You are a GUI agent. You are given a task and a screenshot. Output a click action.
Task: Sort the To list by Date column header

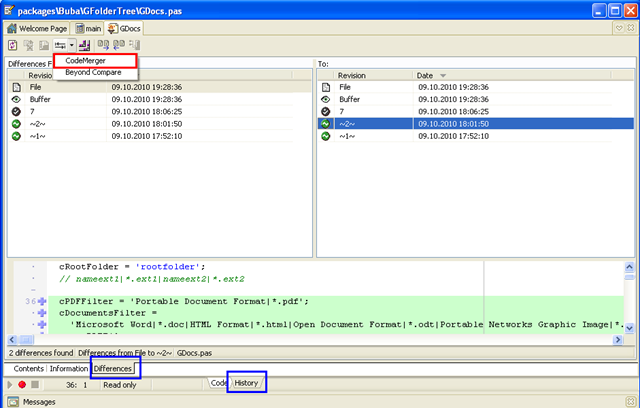[x=512, y=75]
